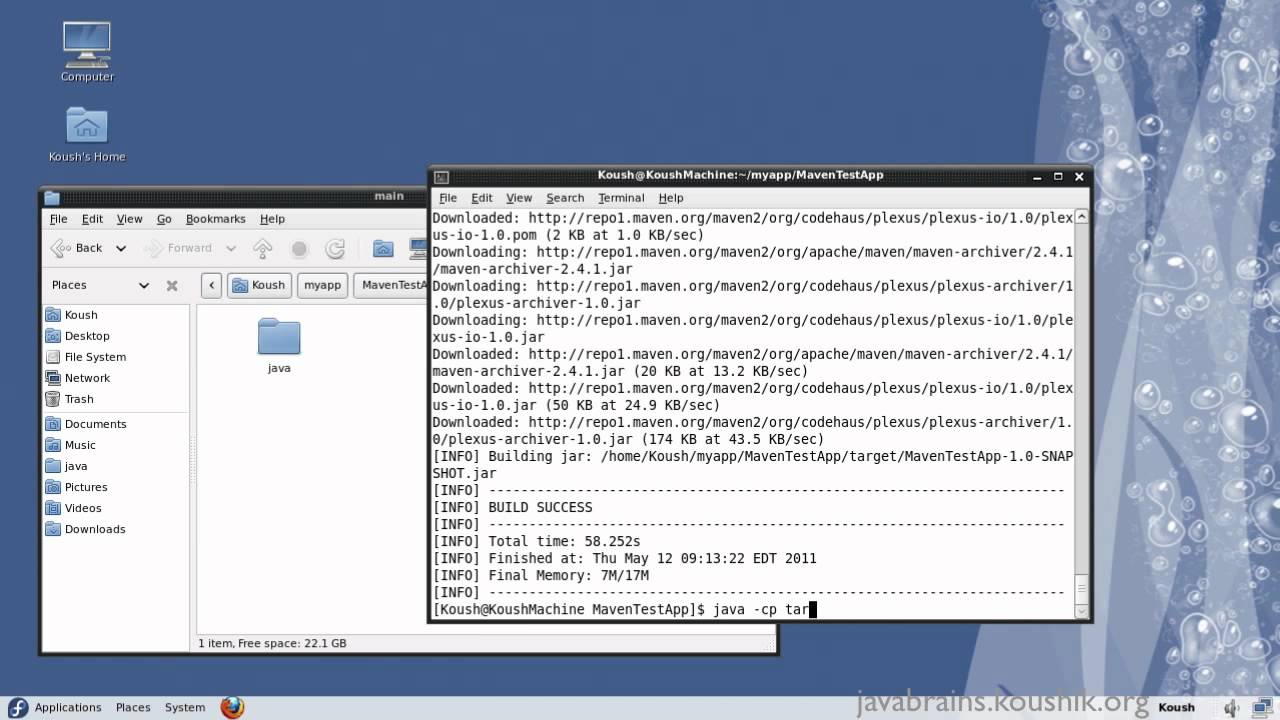Open Help menu in file manager

pos(272,219)
